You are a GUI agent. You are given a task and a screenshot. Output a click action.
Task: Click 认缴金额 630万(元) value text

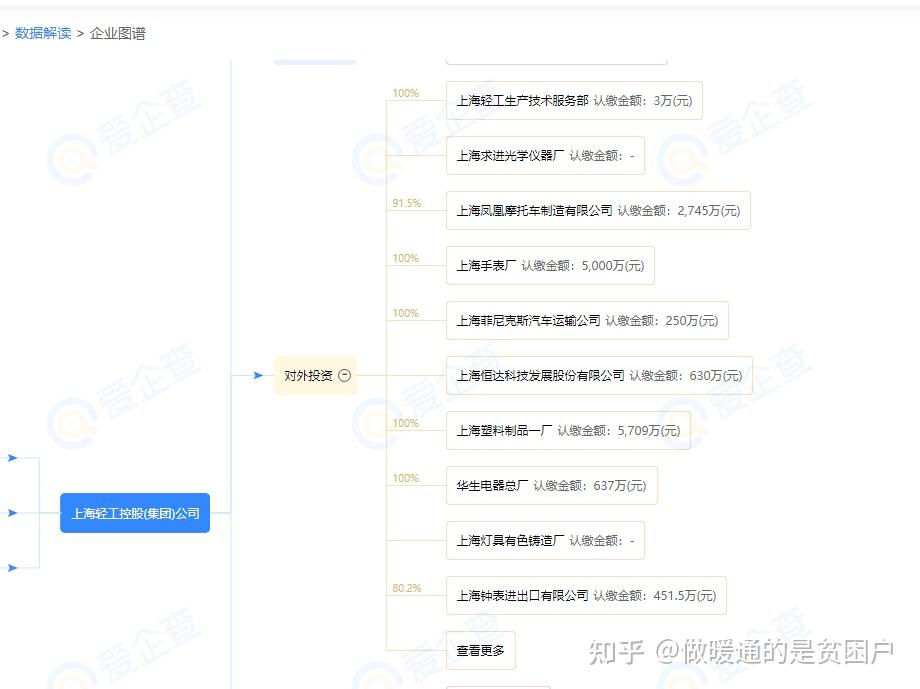coord(686,376)
